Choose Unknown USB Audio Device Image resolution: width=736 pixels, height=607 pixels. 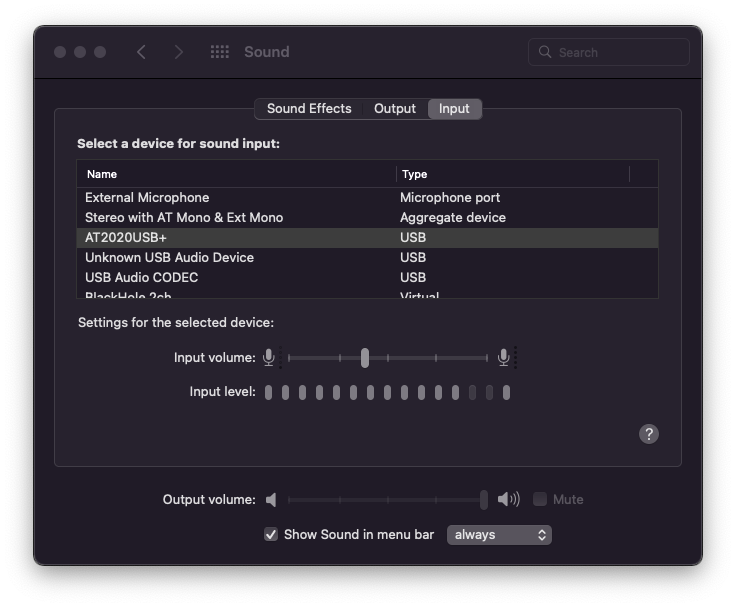368,258
